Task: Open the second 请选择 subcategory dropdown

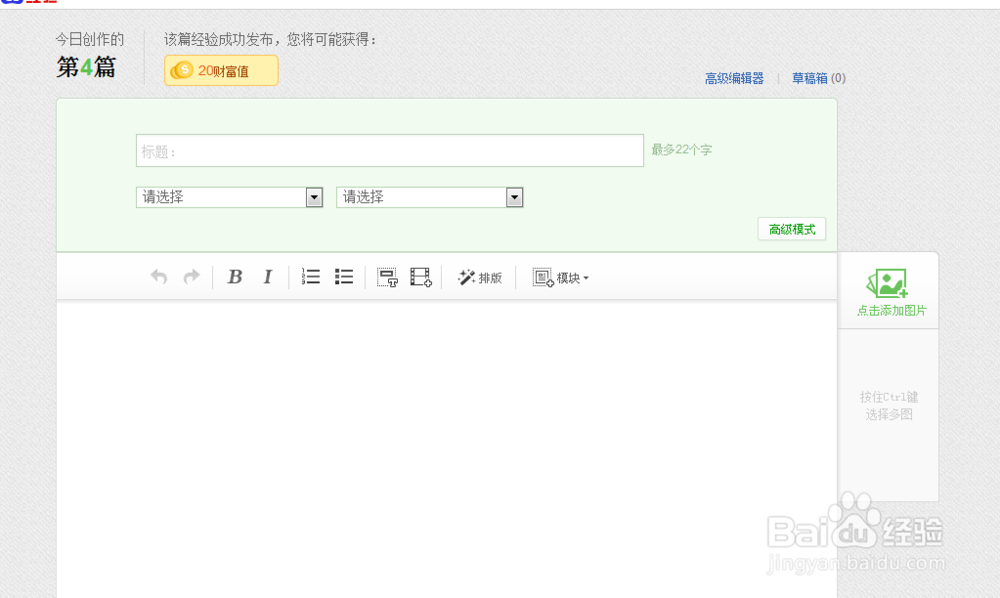Action: point(430,197)
